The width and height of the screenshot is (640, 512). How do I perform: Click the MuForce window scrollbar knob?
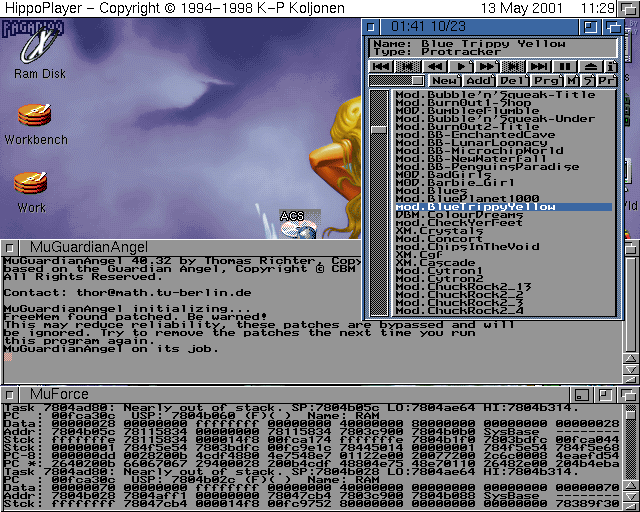tap(631, 414)
